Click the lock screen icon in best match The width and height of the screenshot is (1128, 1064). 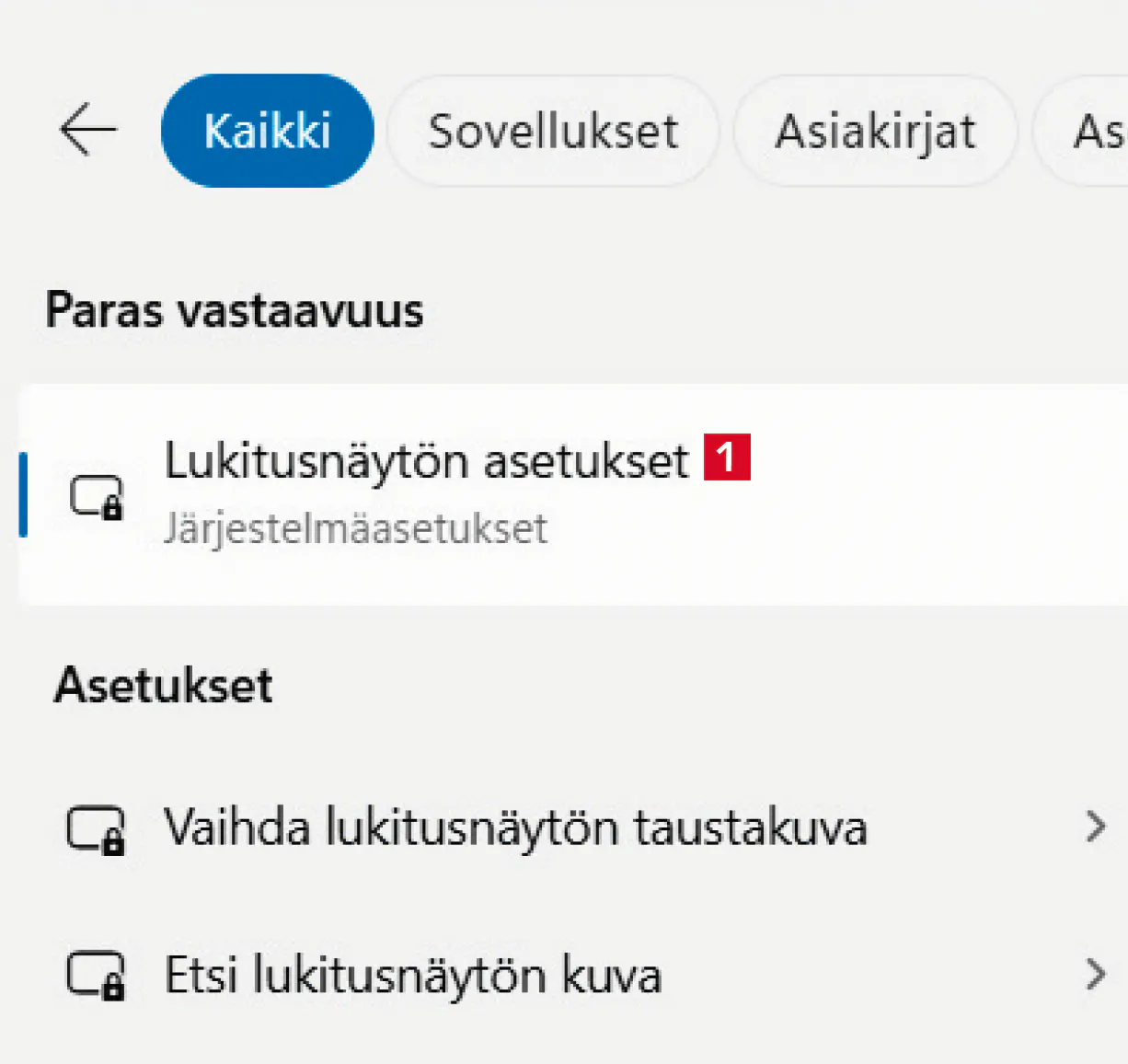click(x=97, y=496)
